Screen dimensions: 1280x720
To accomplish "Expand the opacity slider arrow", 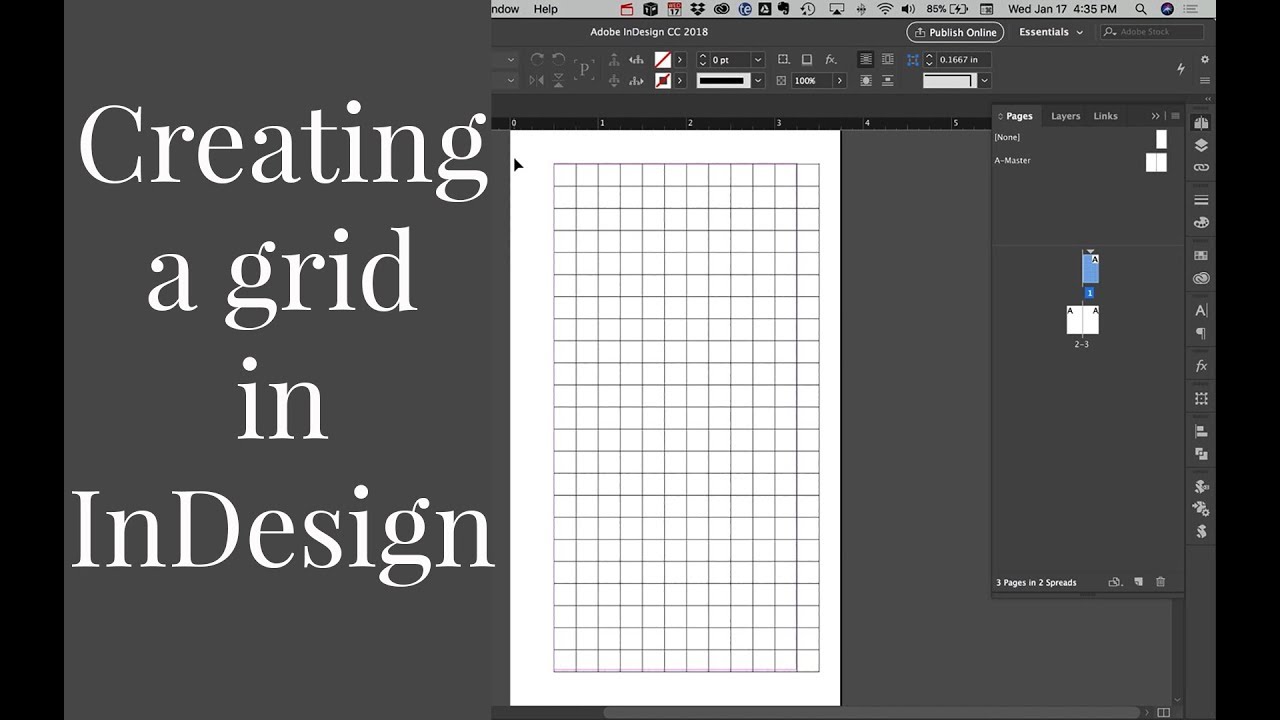I will click(x=839, y=81).
